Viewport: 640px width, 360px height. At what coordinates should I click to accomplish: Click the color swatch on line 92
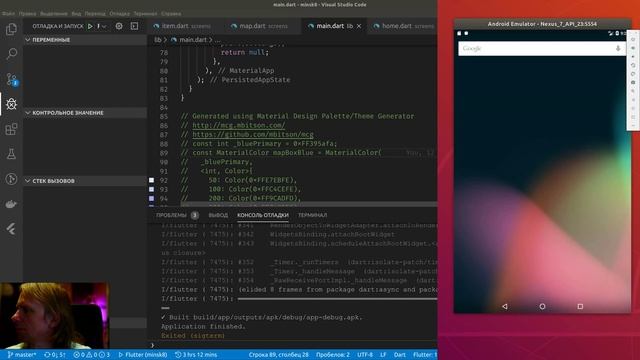151,180
